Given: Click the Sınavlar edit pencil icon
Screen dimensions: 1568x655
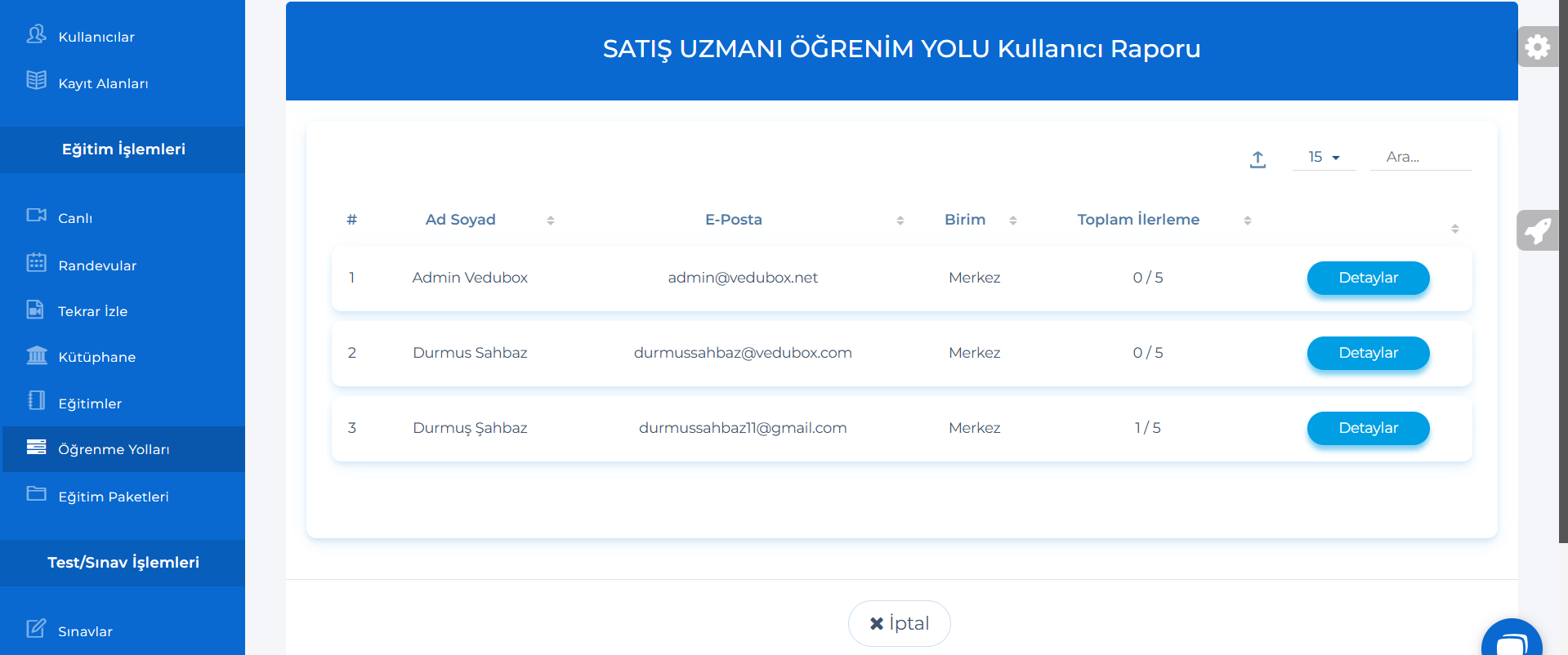Looking at the screenshot, I should [x=36, y=628].
